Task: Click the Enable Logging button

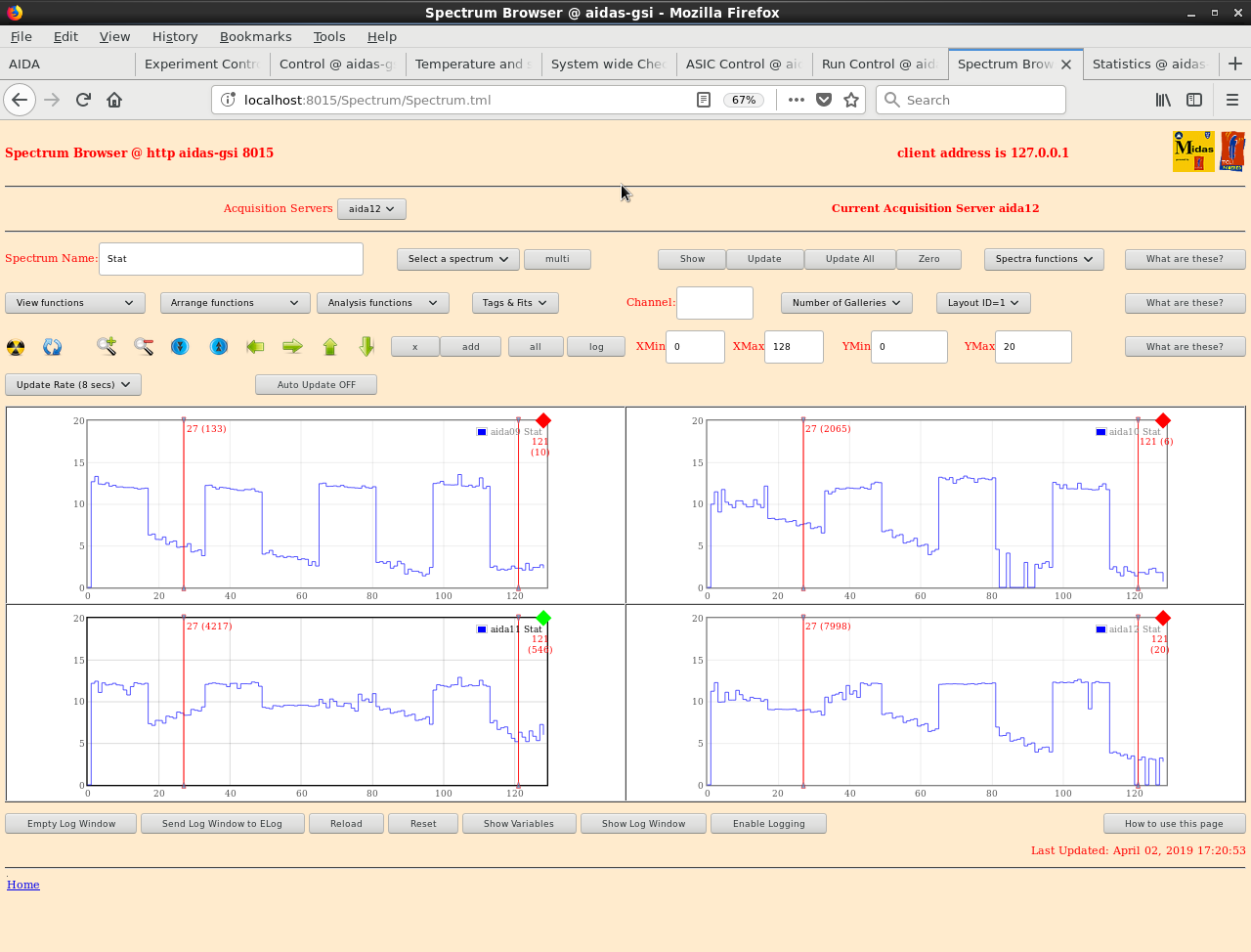Action: (768, 824)
